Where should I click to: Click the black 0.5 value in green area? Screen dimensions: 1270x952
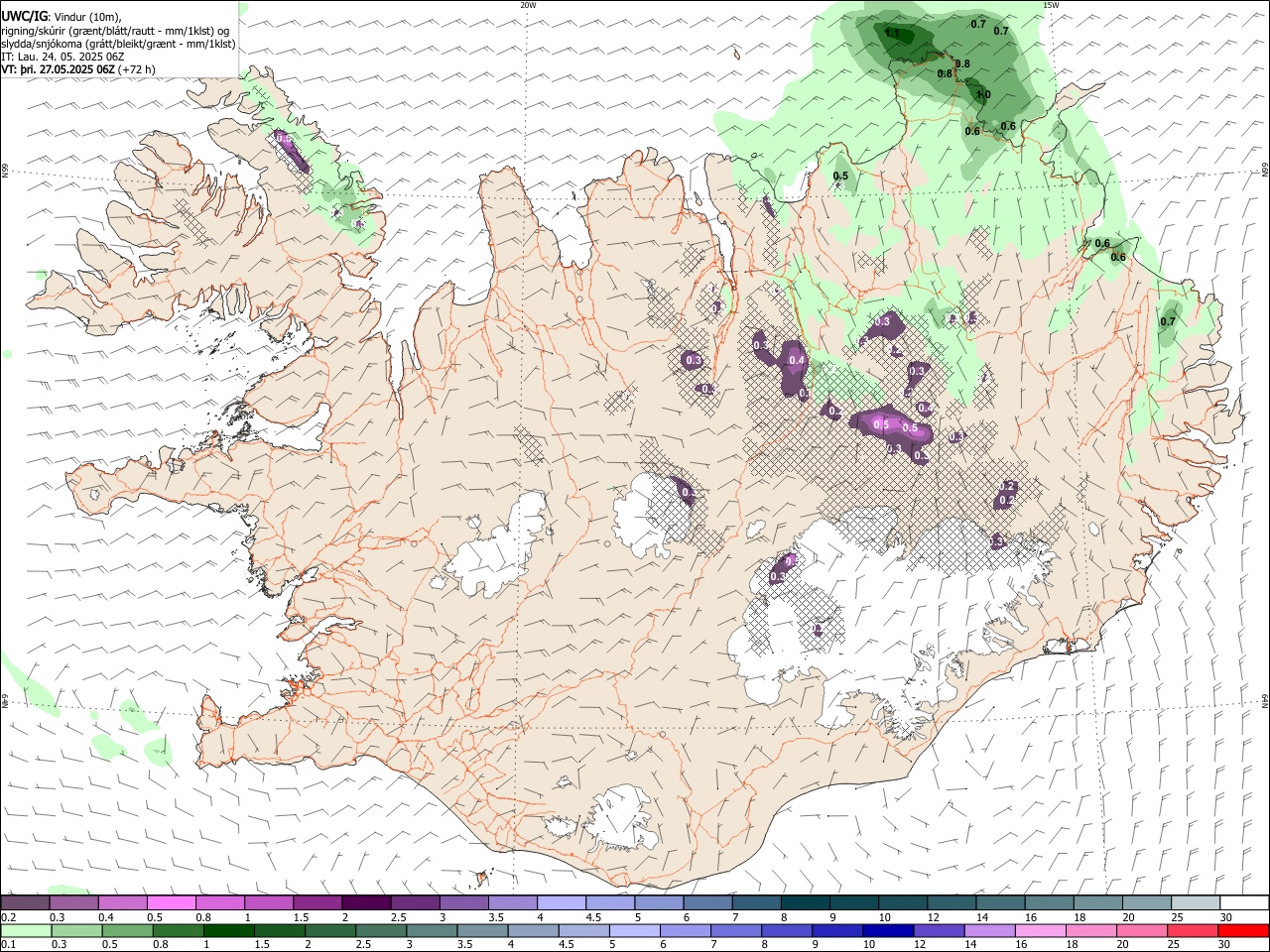tap(840, 177)
